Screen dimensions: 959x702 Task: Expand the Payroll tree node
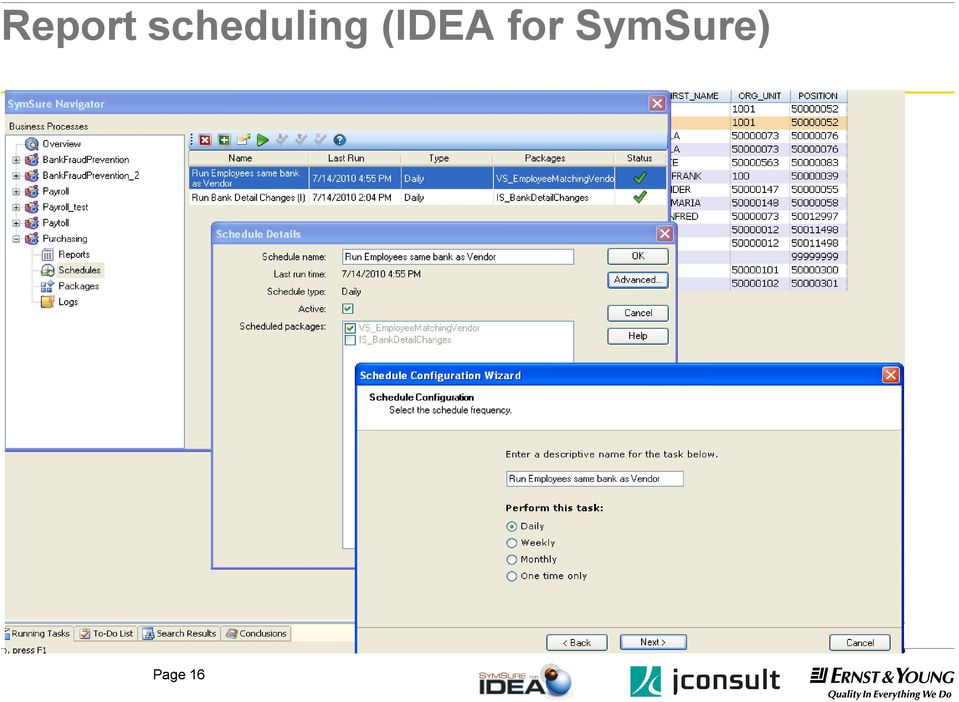17,192
